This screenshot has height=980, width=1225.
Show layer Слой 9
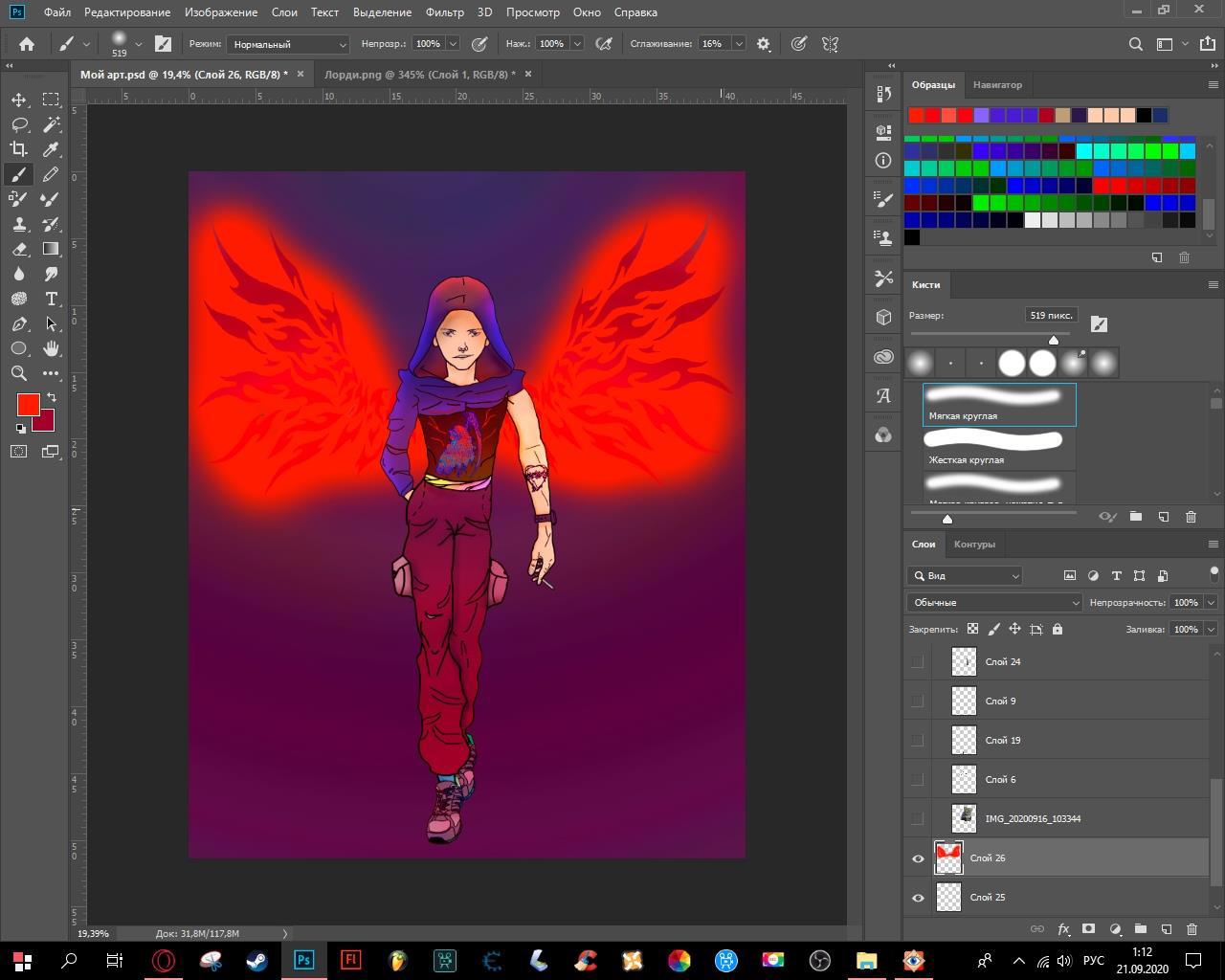[918, 701]
